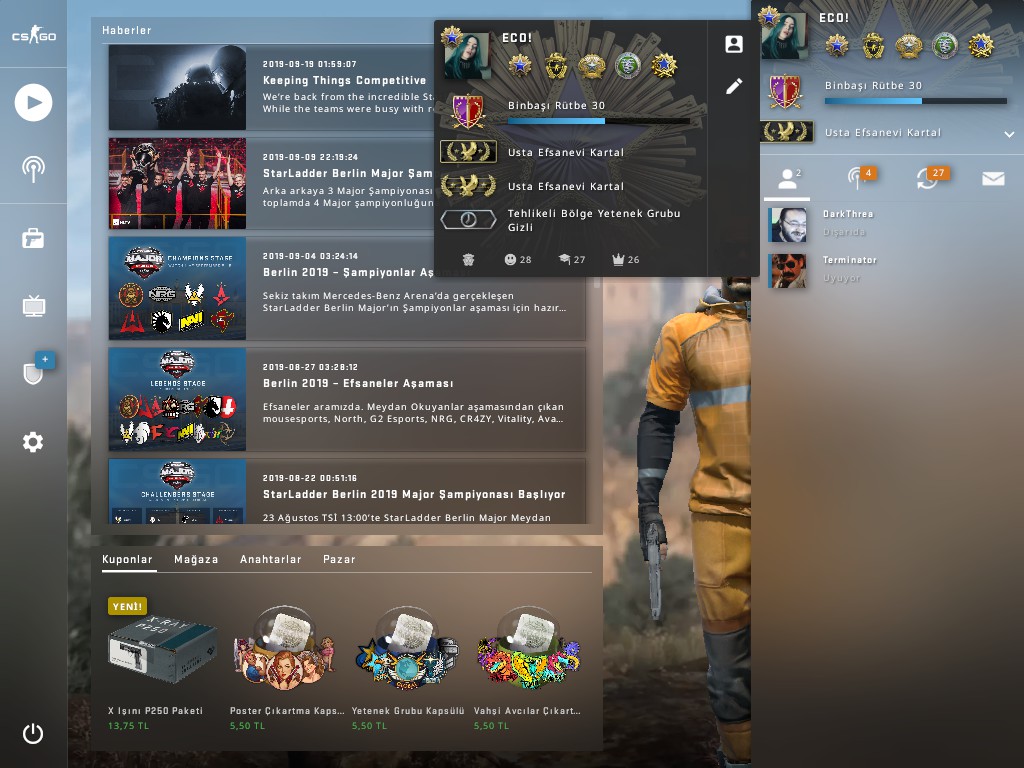The height and width of the screenshot is (768, 1024).
Task: Click the CS:GO logo in sidebar
Action: (33, 35)
